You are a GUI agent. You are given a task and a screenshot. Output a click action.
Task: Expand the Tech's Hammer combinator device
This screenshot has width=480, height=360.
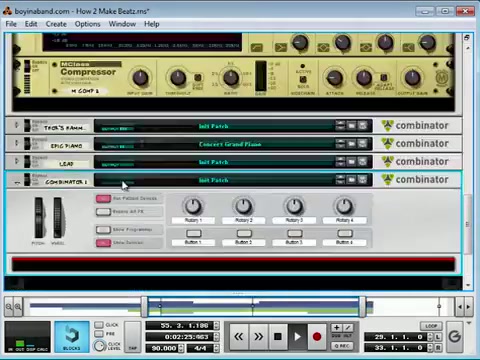pos(16,125)
